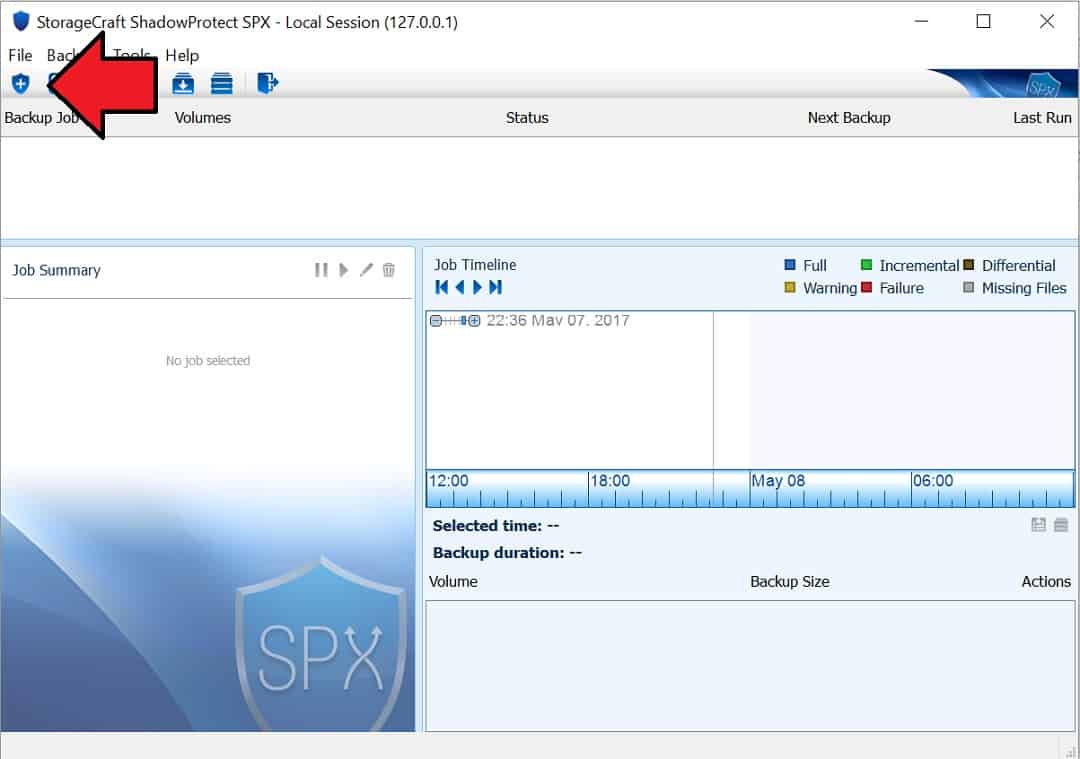Viewport: 1080px width, 759px height.
Task: Click the Missing Files gray swatch
Action: (x=968, y=287)
